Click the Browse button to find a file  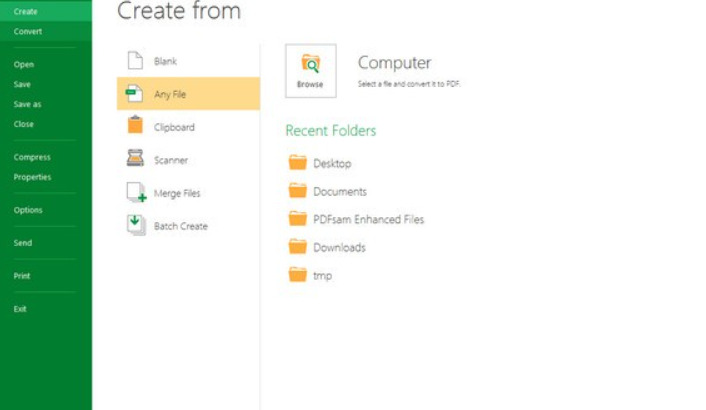311,71
